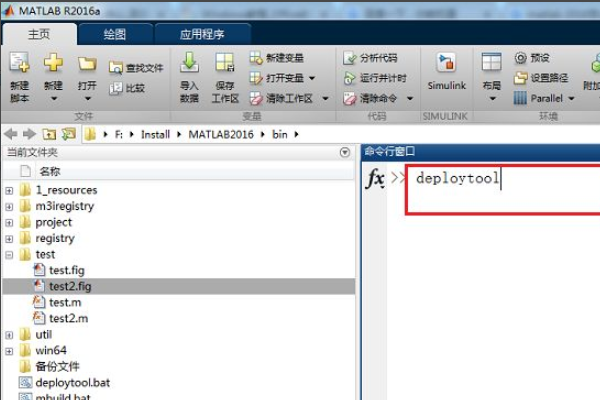Expand the m3iregistry folder
Viewport: 600px width, 400px height.
(9, 206)
